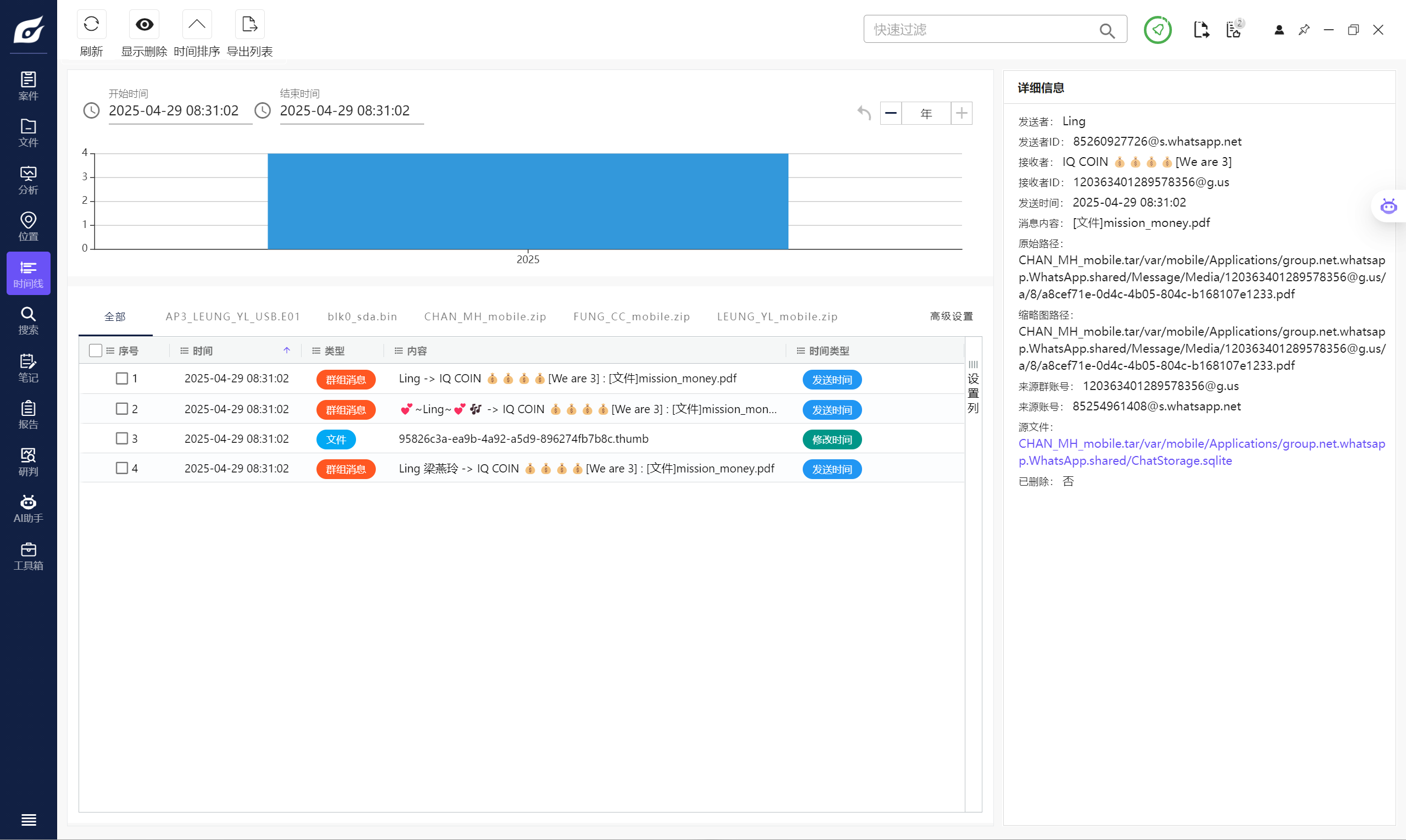
Task: Click the plus zoom-in timescale button
Action: click(x=961, y=113)
